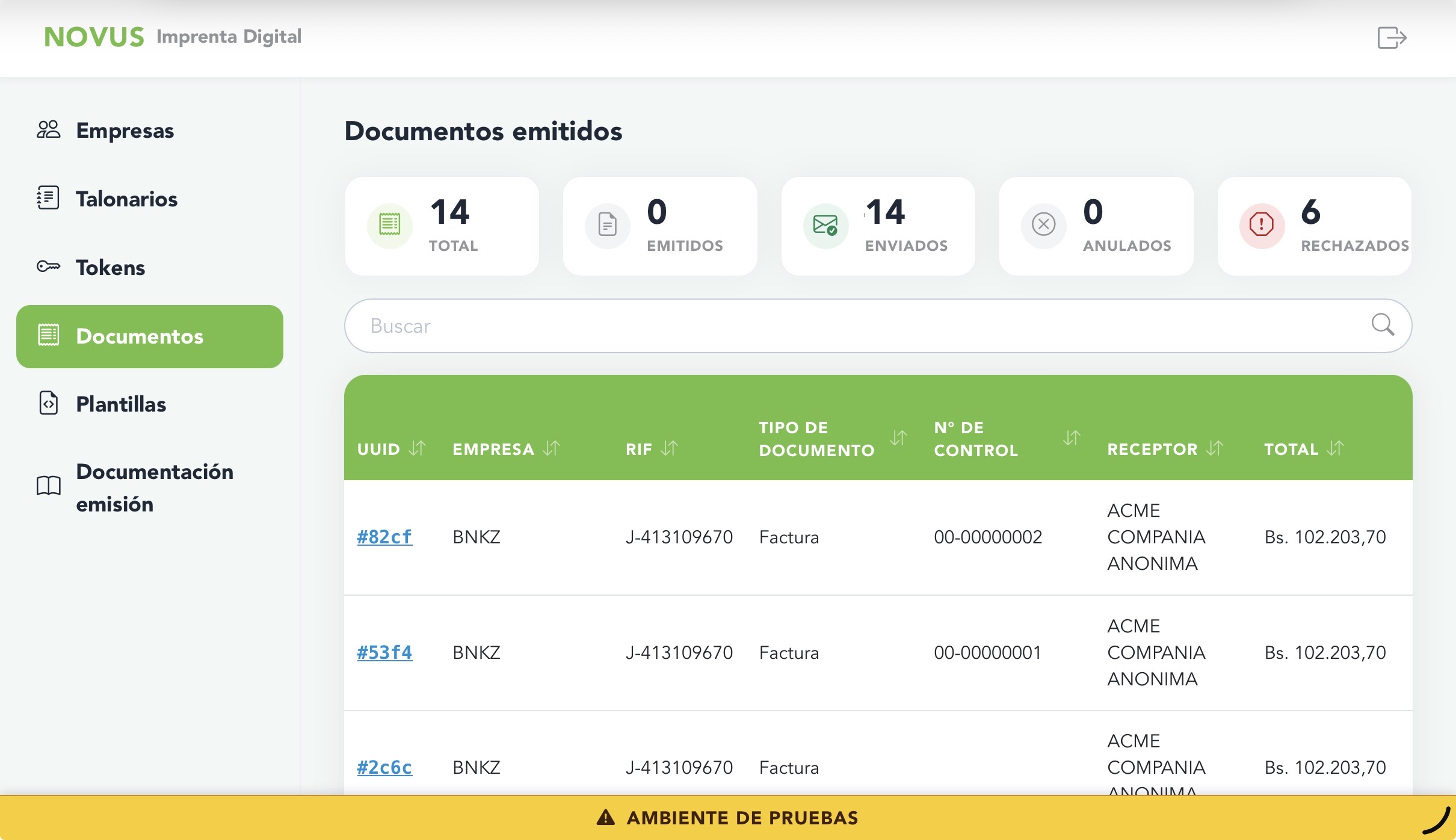
Task: Click the Empresas people icon
Action: coord(48,129)
